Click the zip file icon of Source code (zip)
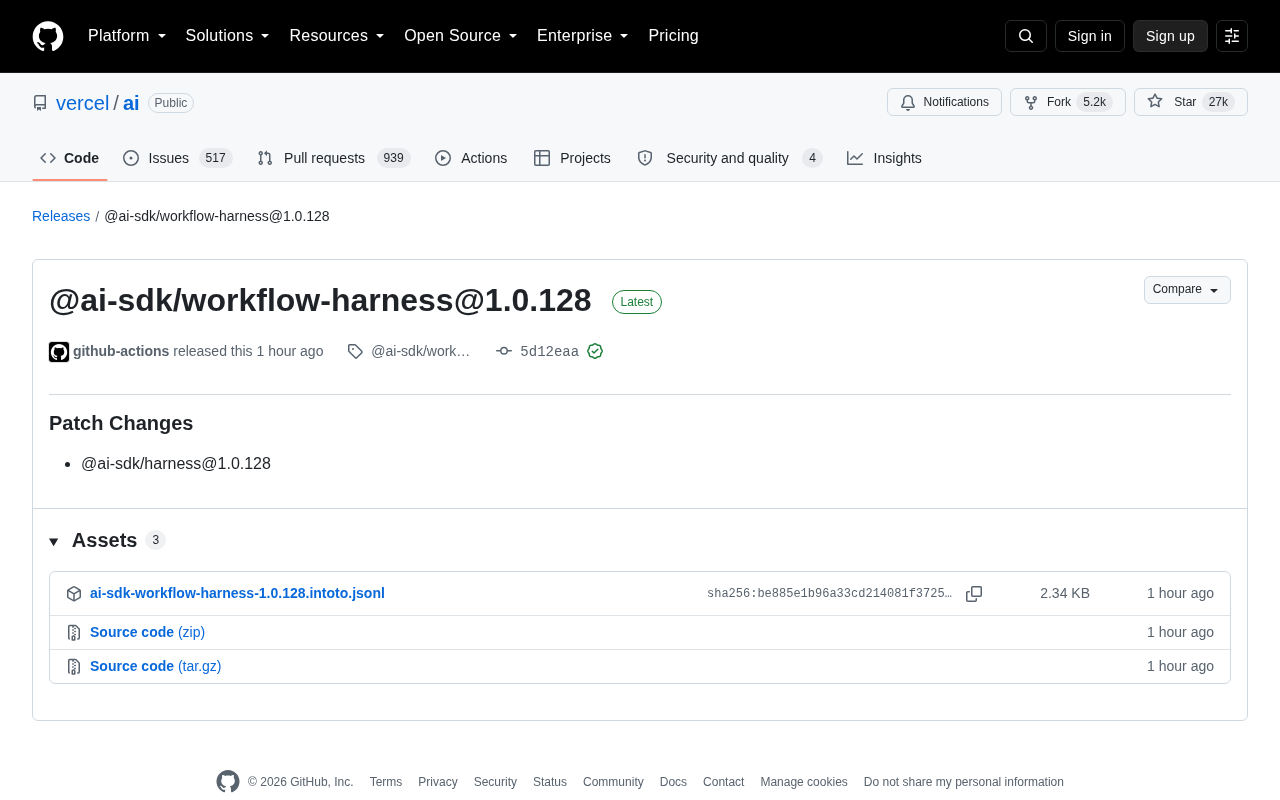1280x800 pixels. (x=74, y=633)
